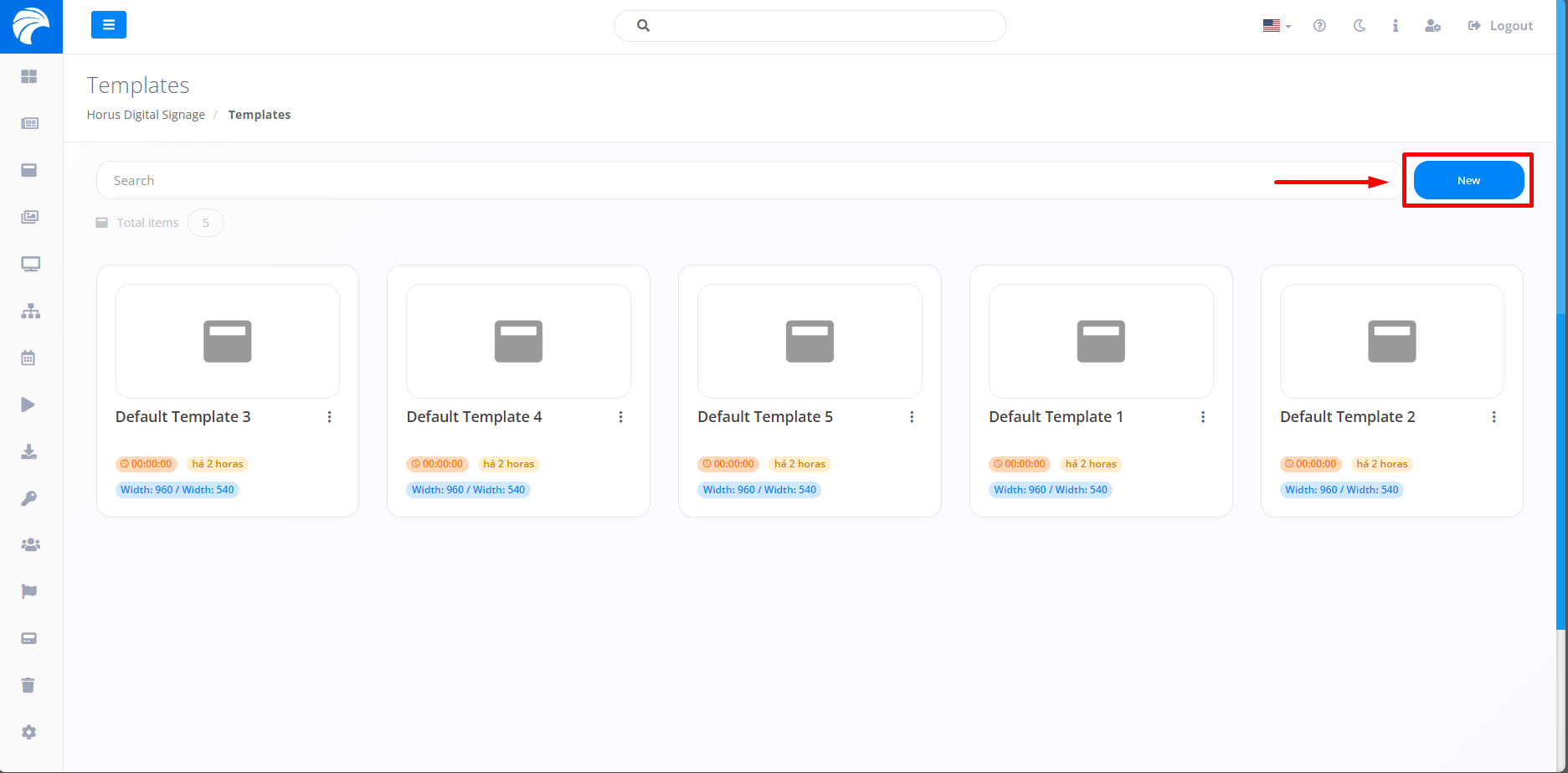The image size is (1568, 773).
Task: Open the language flag dropdown
Action: (1277, 26)
